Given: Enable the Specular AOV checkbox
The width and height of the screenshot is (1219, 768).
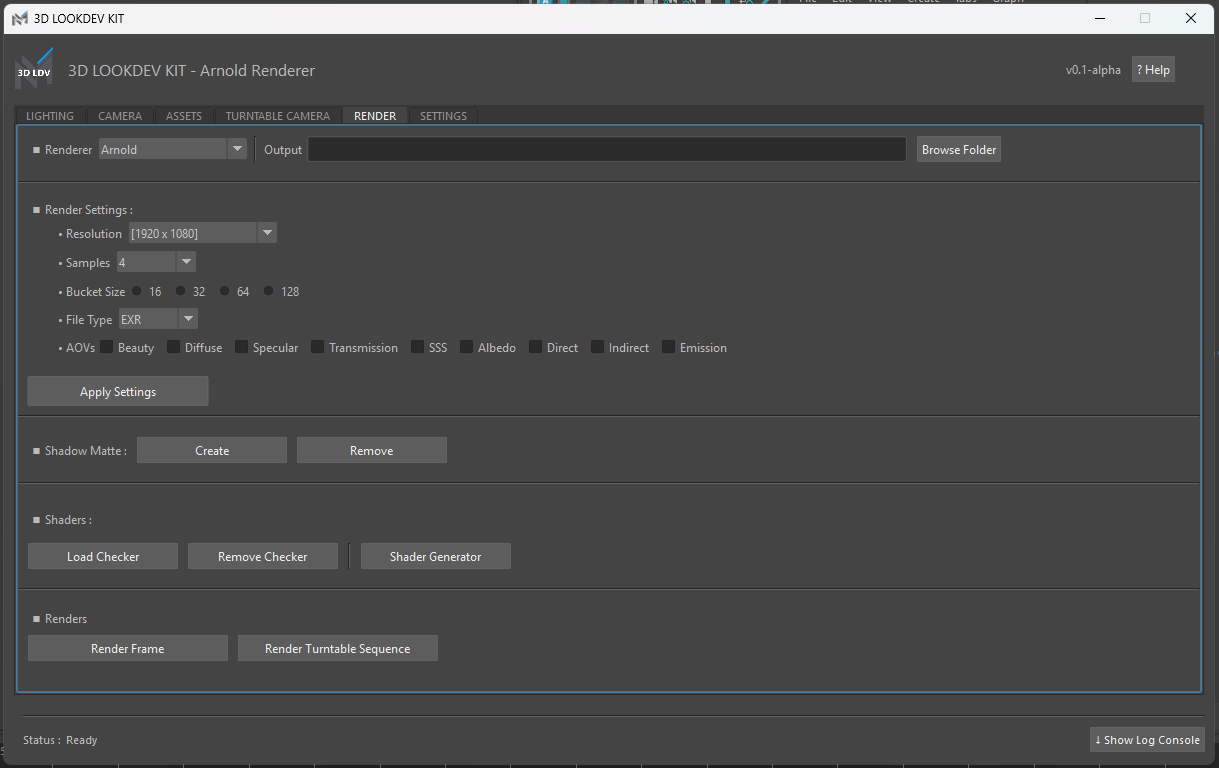Looking at the screenshot, I should pyautogui.click(x=241, y=347).
